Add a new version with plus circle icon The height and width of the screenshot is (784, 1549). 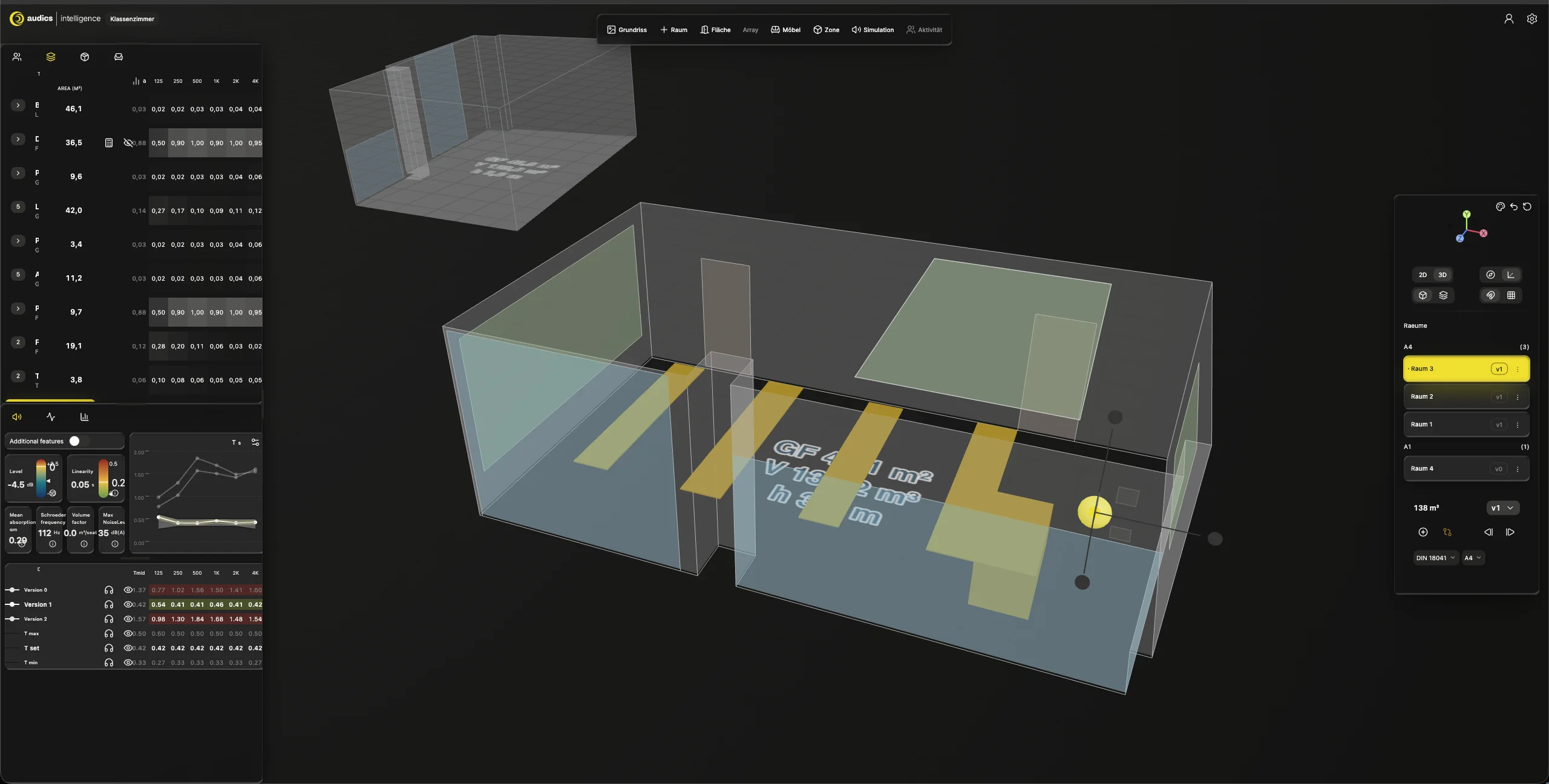pos(1423,532)
